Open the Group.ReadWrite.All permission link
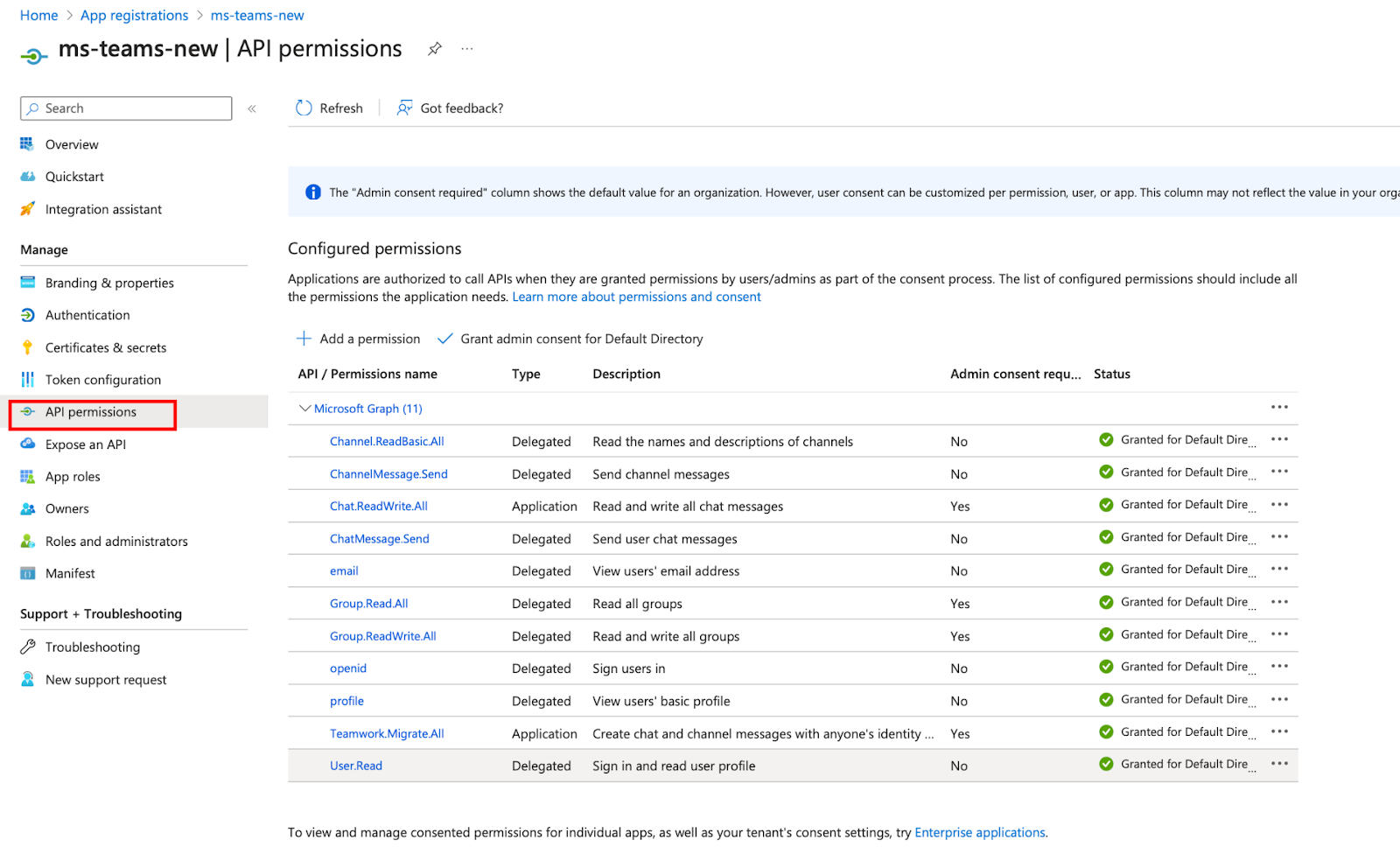Viewport: 1400px width, 861px height. pyautogui.click(x=382, y=636)
